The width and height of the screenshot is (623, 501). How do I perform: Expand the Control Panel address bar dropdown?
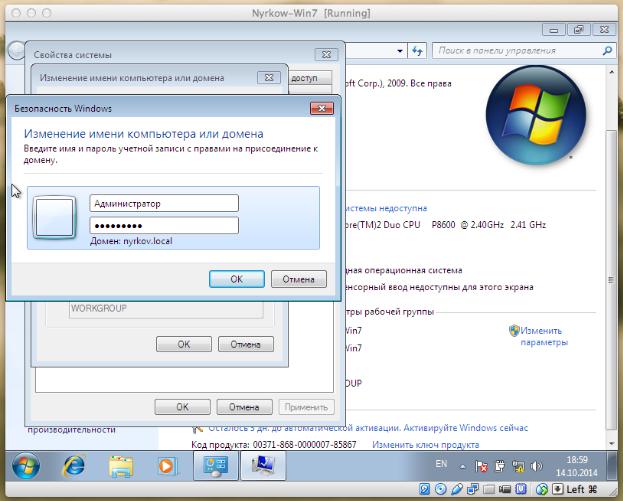(x=400, y=51)
